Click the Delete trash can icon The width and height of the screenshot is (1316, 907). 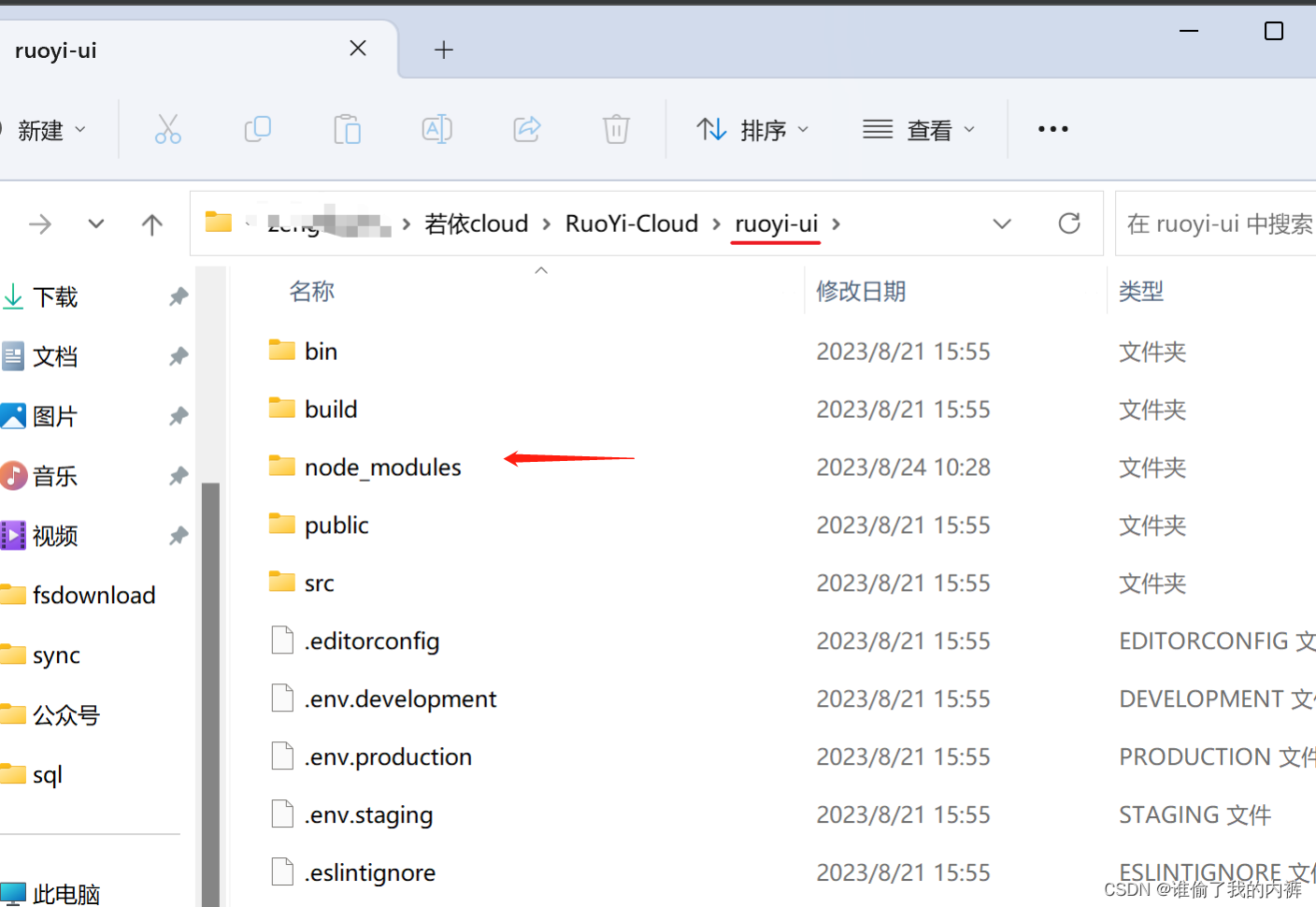click(x=616, y=129)
